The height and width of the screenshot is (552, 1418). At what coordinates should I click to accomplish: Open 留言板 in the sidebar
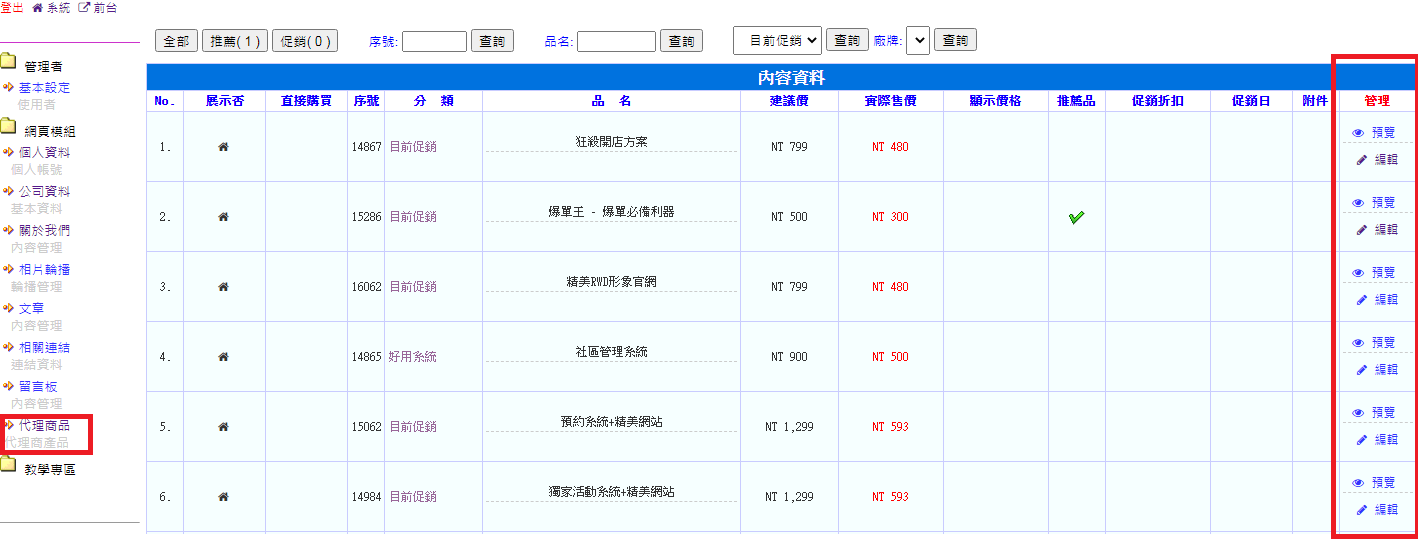[38, 386]
